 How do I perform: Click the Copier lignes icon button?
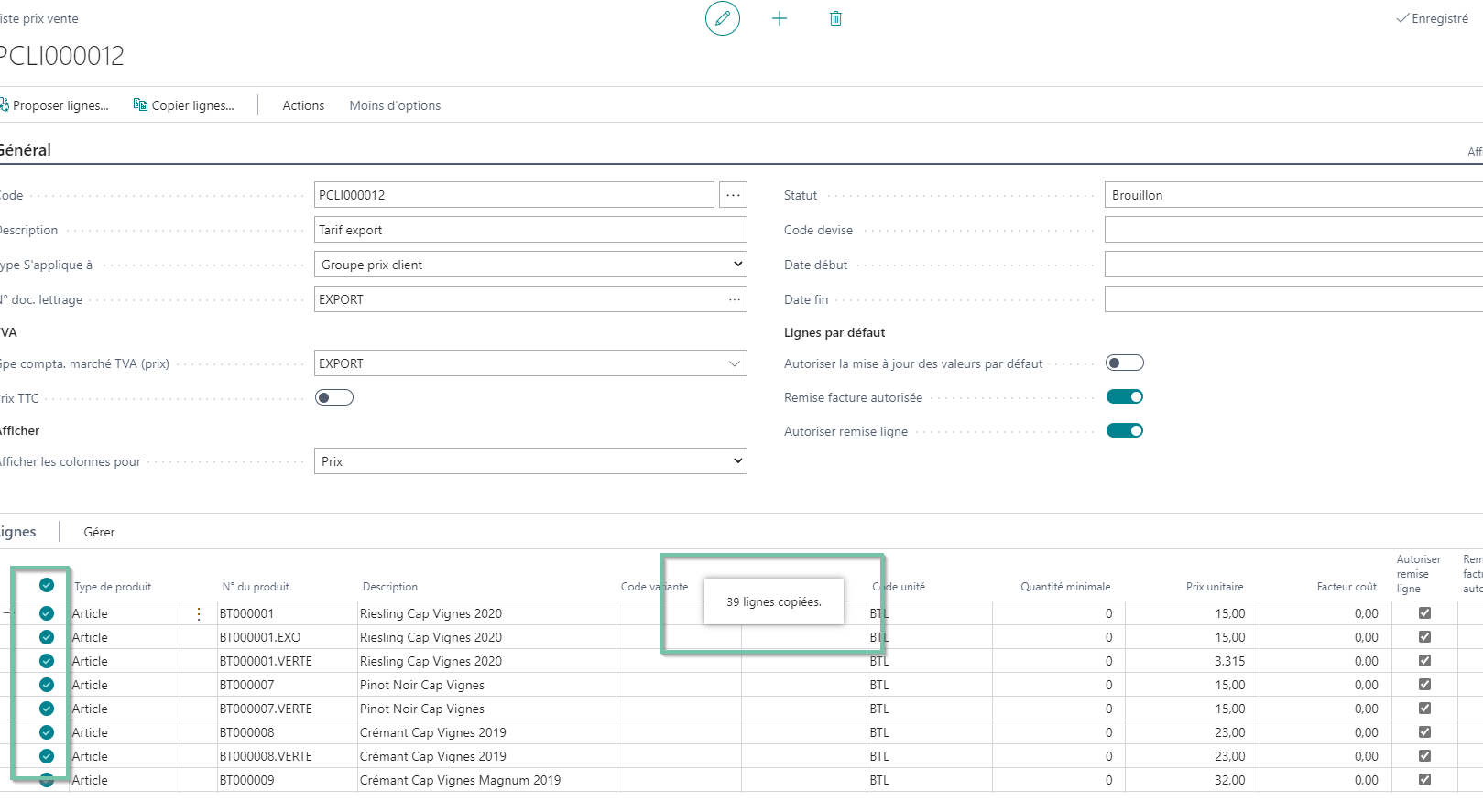(184, 105)
